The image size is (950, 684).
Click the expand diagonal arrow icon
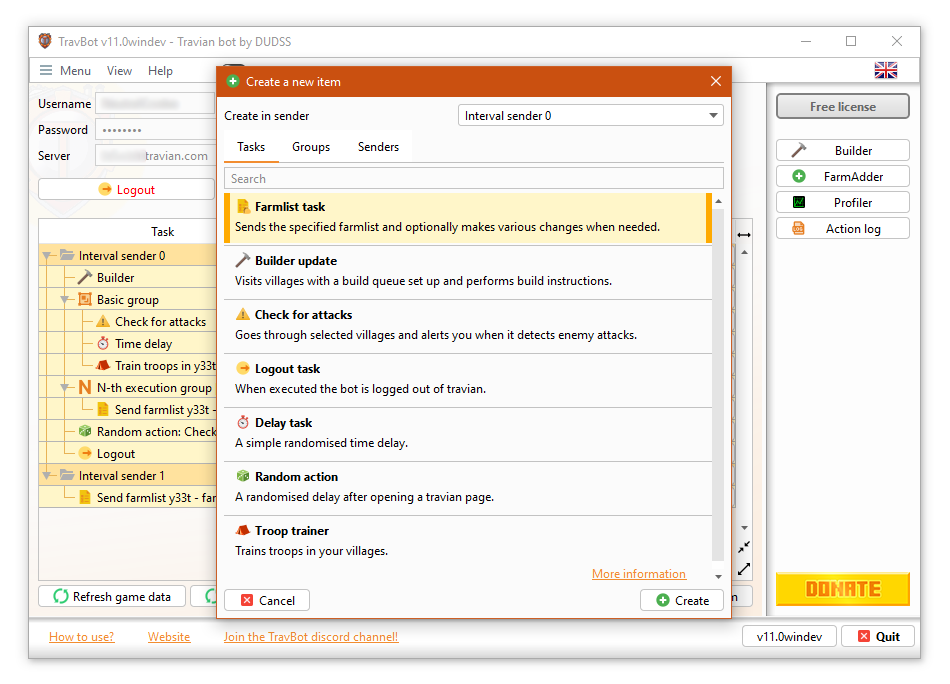[x=744, y=569]
